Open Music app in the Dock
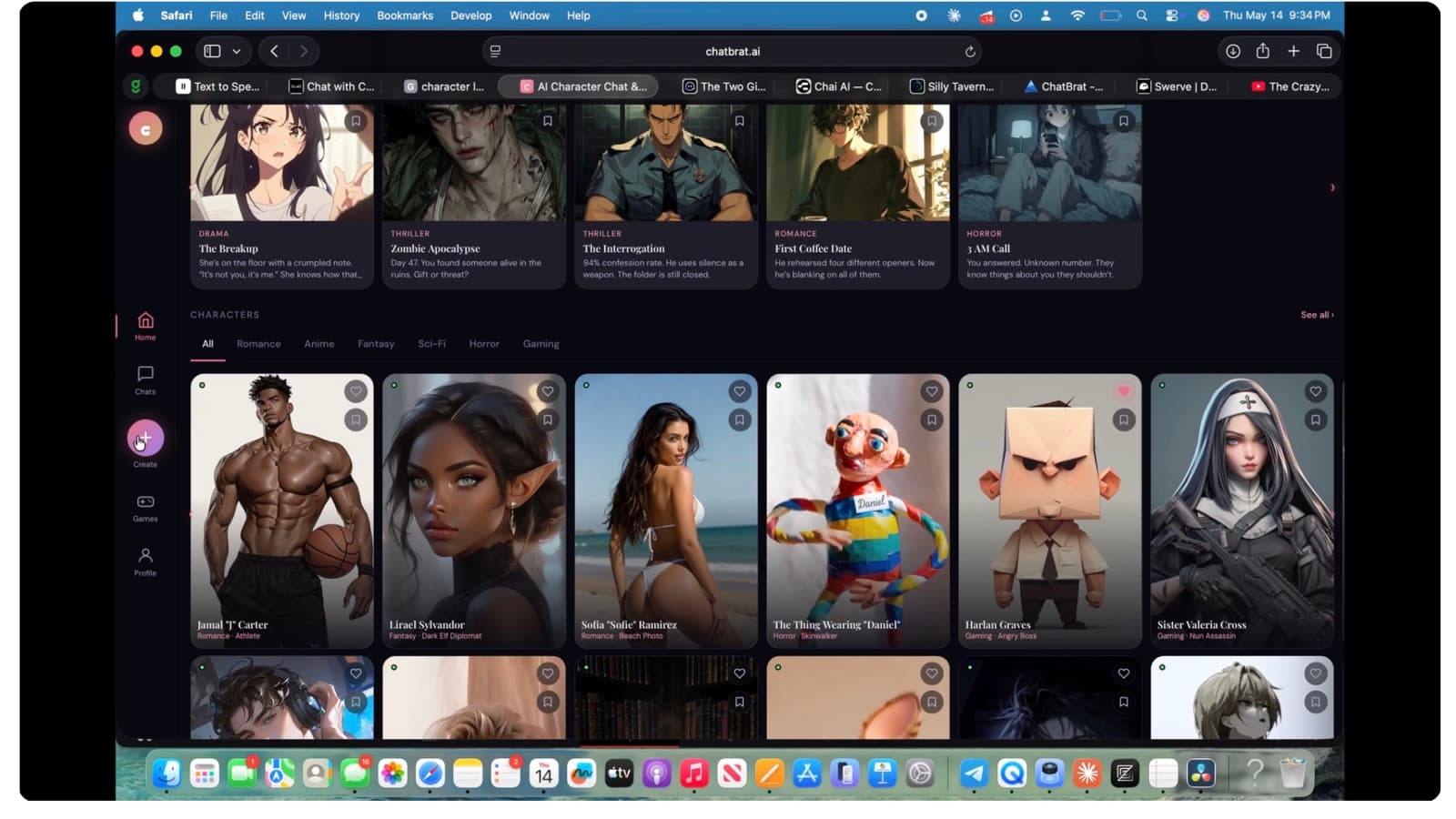Viewport: 1456px width, 819px height. [x=694, y=773]
